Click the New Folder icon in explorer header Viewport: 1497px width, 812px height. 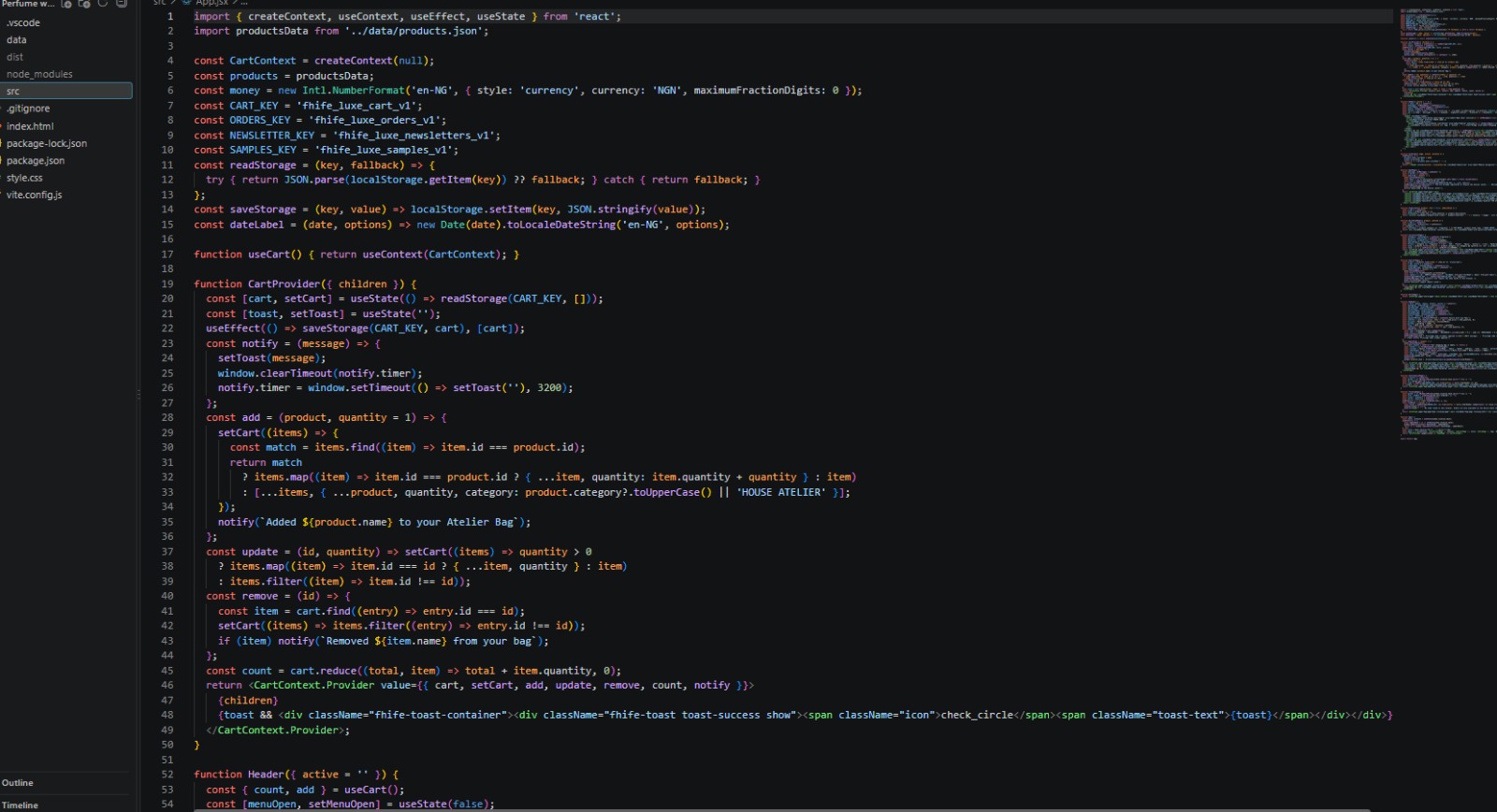[x=84, y=4]
